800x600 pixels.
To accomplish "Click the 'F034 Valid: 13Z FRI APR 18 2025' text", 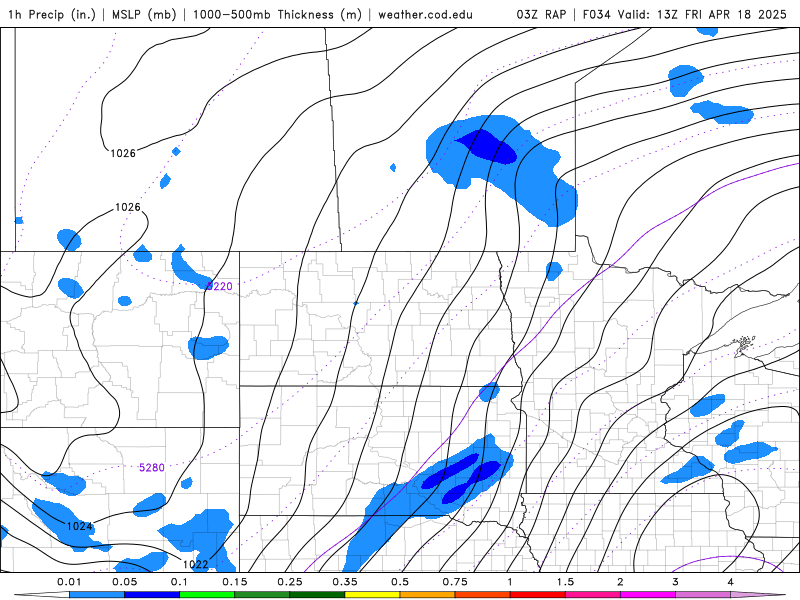I will pyautogui.click(x=685, y=14).
